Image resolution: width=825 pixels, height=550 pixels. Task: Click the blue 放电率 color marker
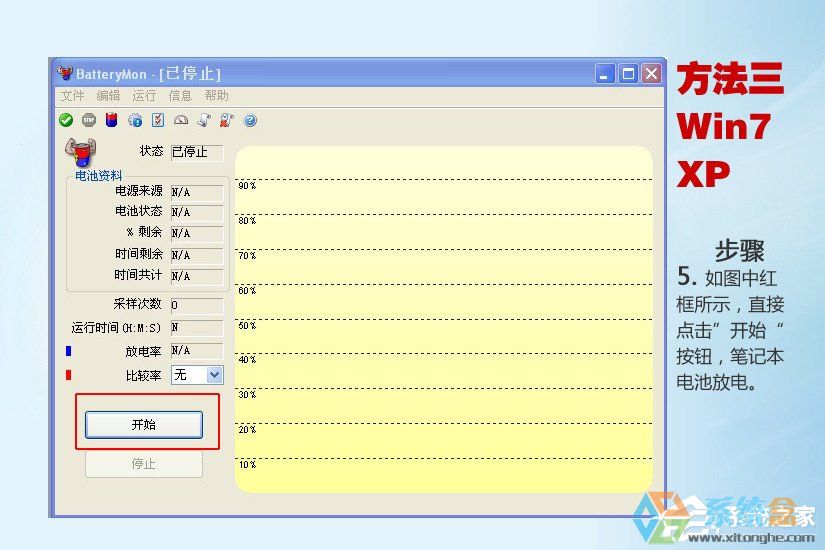68,351
